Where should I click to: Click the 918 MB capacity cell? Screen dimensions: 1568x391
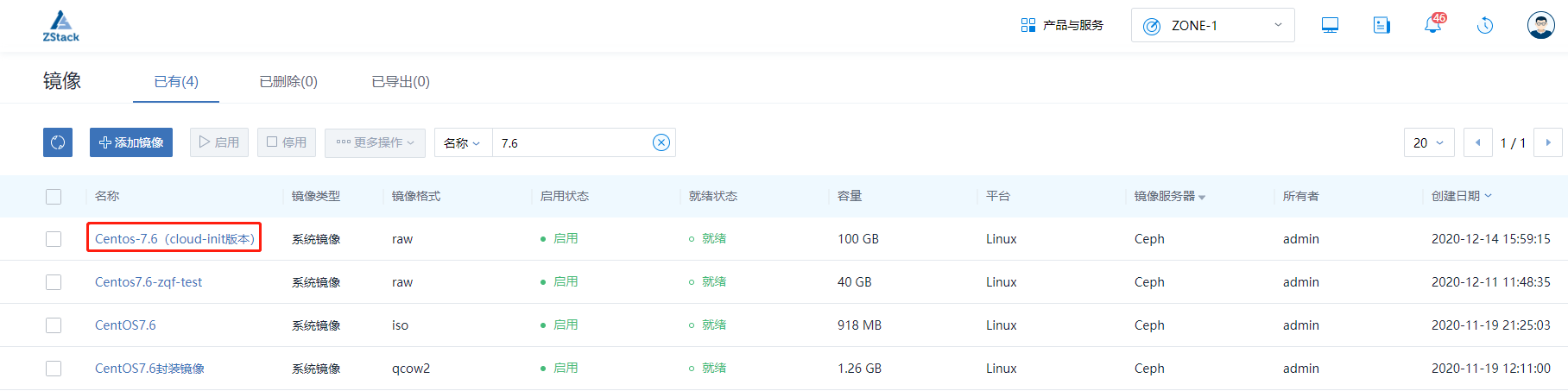click(859, 325)
